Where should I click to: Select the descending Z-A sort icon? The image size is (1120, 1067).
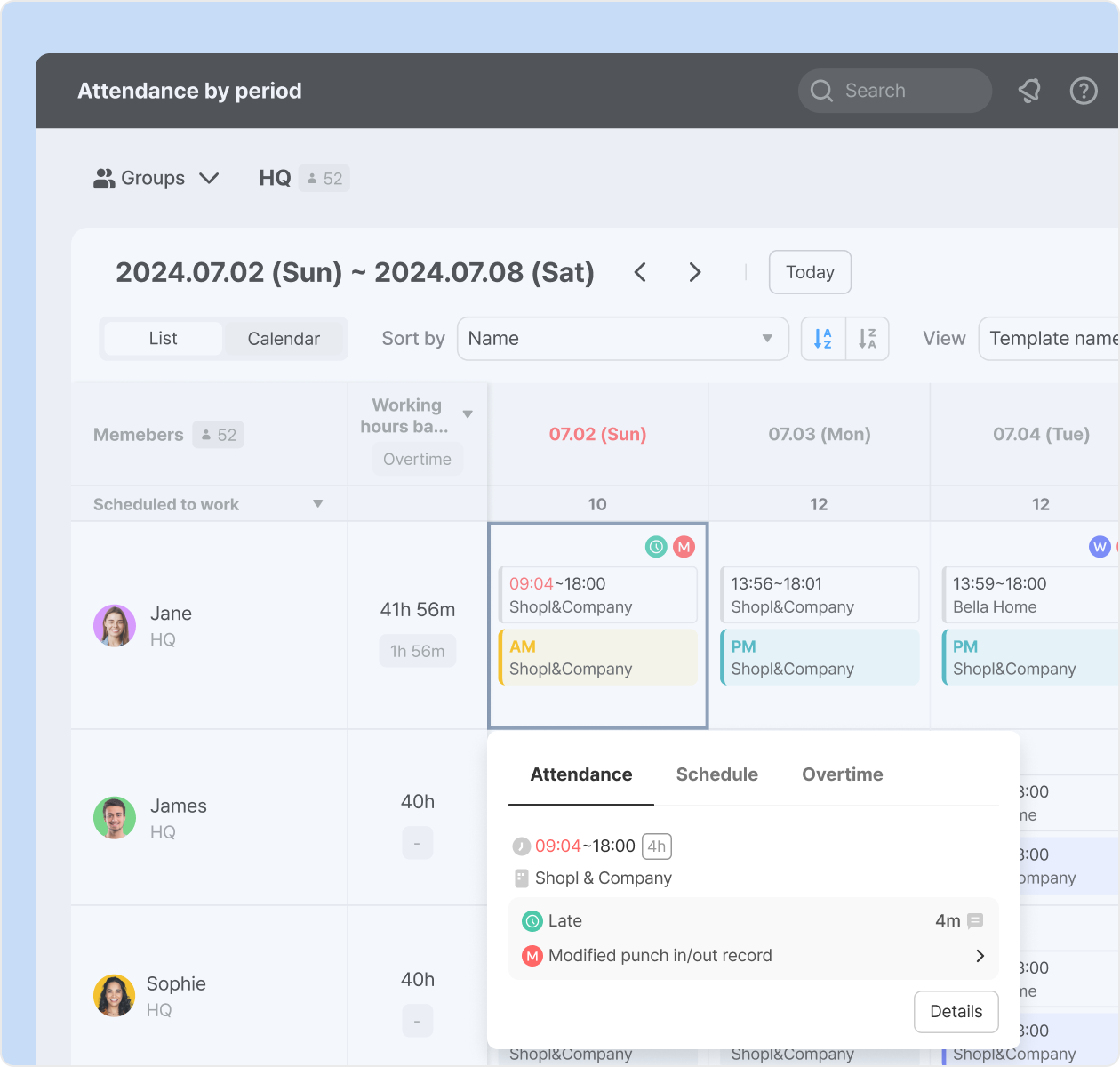click(x=867, y=339)
